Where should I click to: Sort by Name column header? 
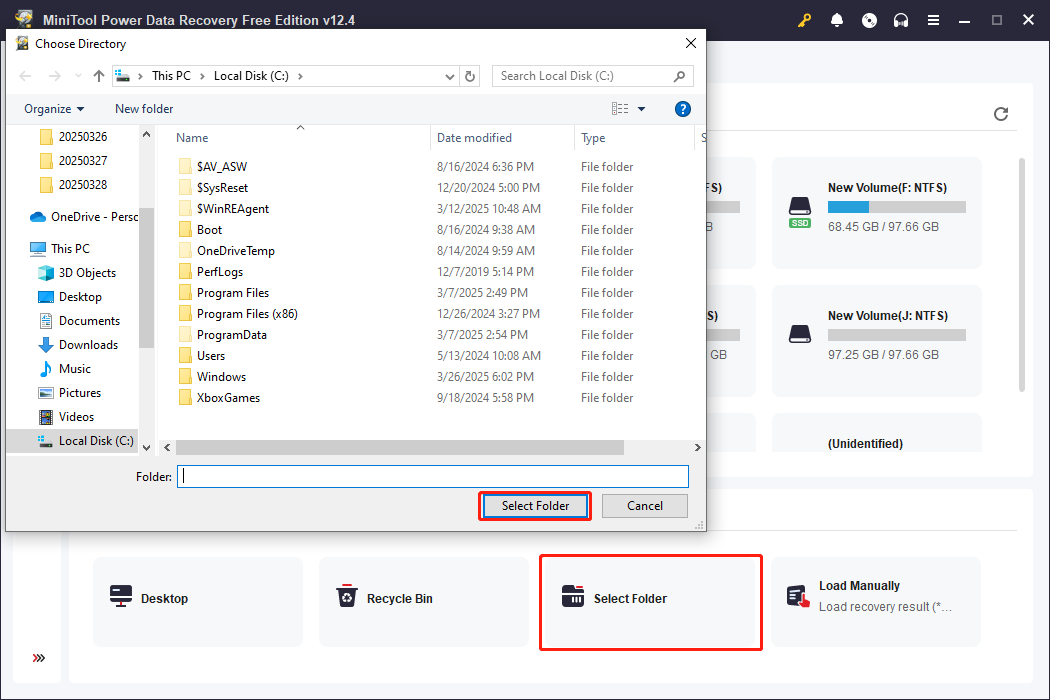click(x=192, y=137)
